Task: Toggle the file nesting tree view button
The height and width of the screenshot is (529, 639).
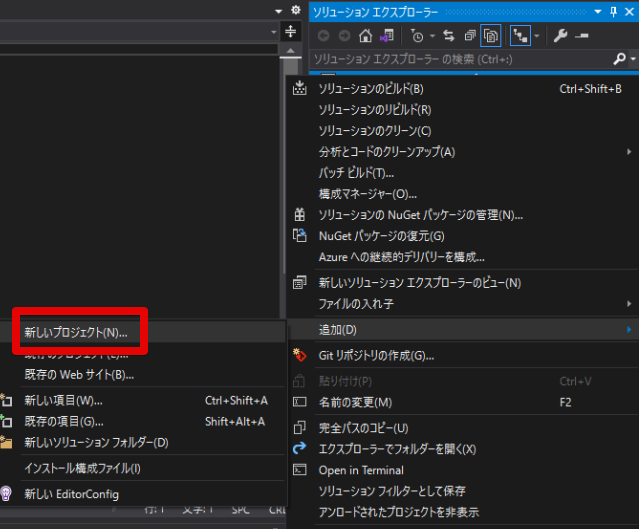Action: tap(520, 36)
